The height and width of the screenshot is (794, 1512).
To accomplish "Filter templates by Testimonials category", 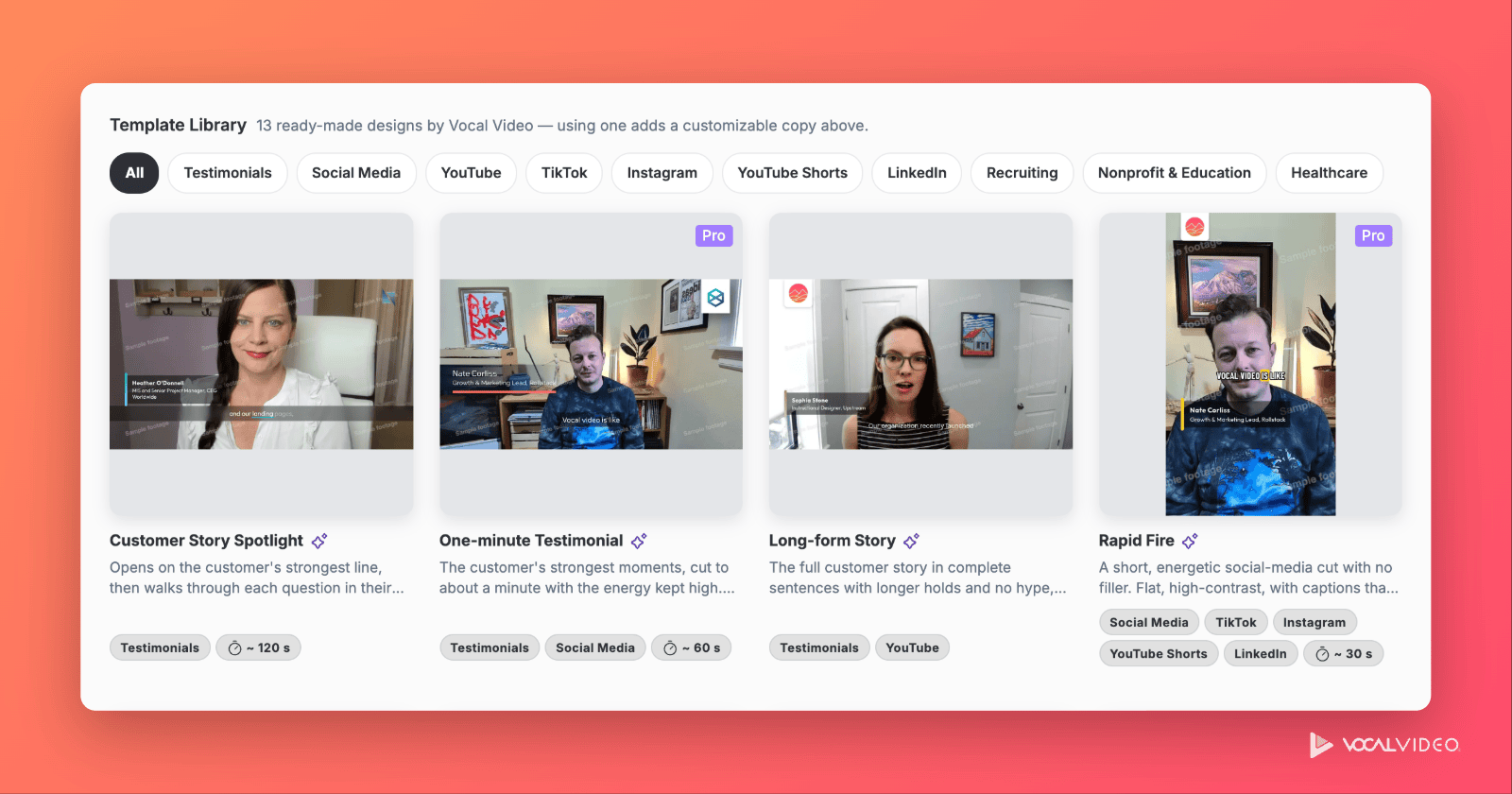I will click(x=228, y=173).
